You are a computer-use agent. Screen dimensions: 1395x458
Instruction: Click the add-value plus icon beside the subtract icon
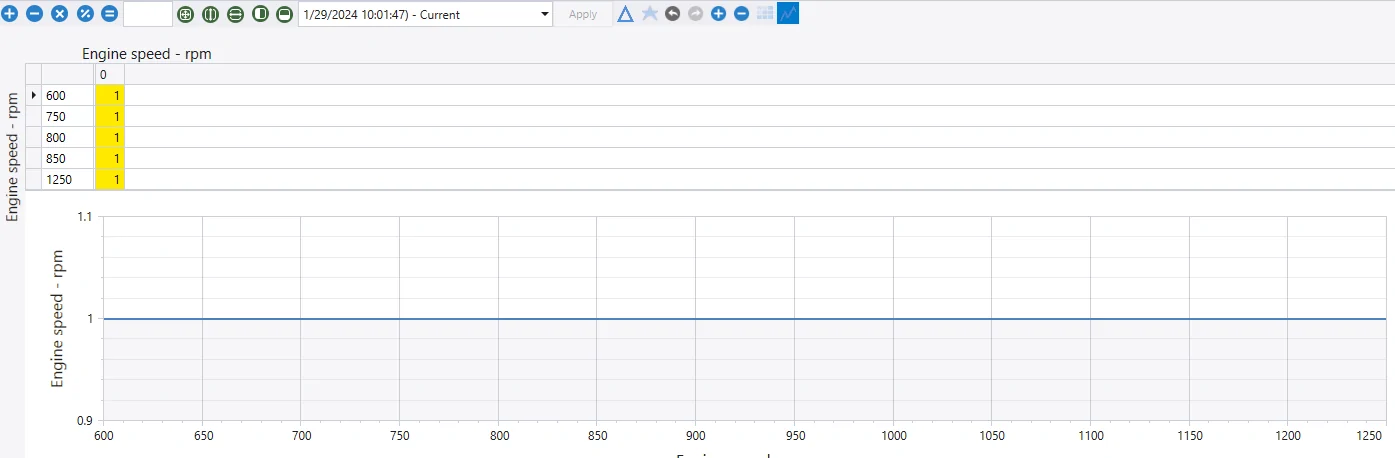point(10,14)
